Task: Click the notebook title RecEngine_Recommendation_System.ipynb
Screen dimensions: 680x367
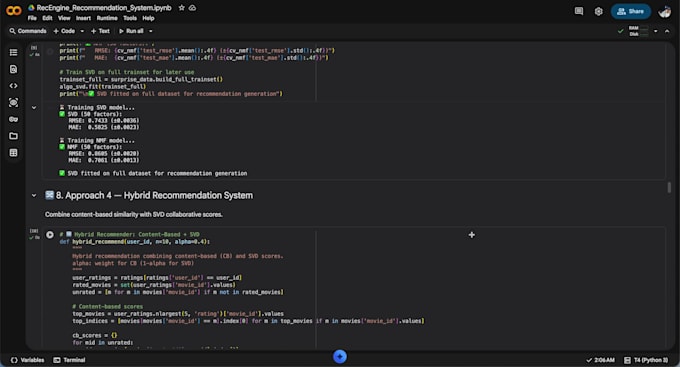Action: 104,8
